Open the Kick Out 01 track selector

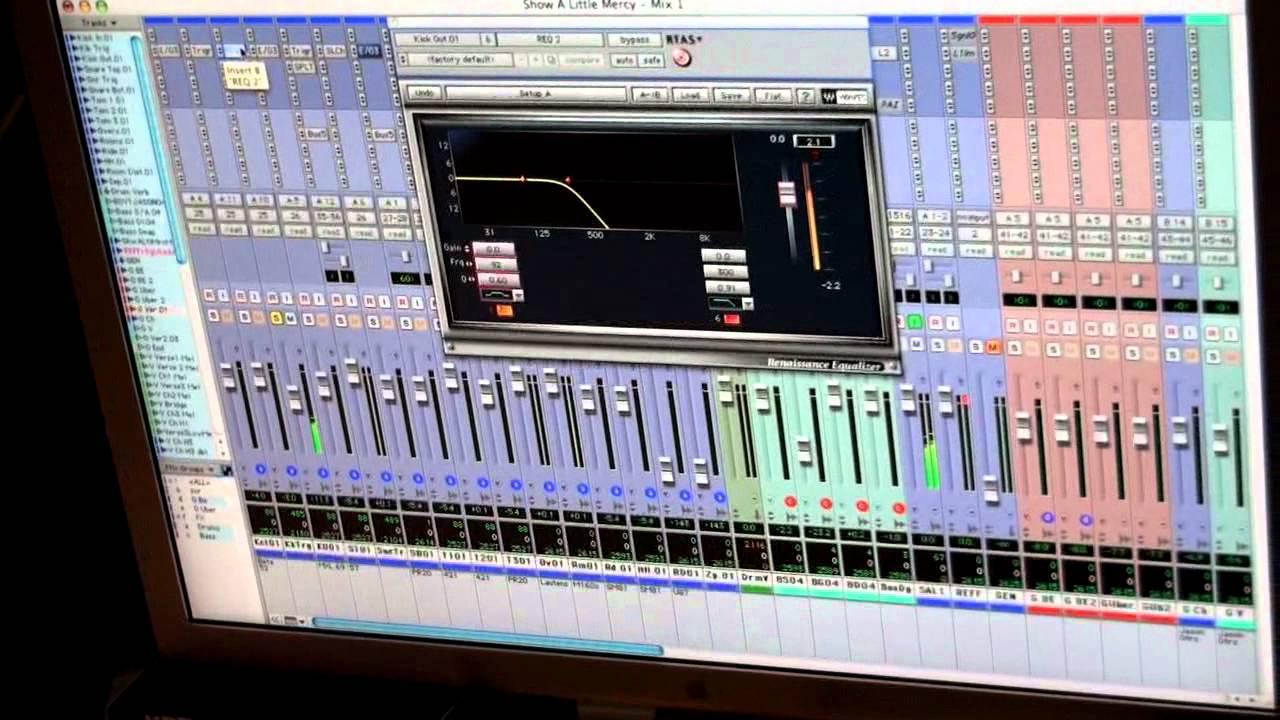coord(436,40)
